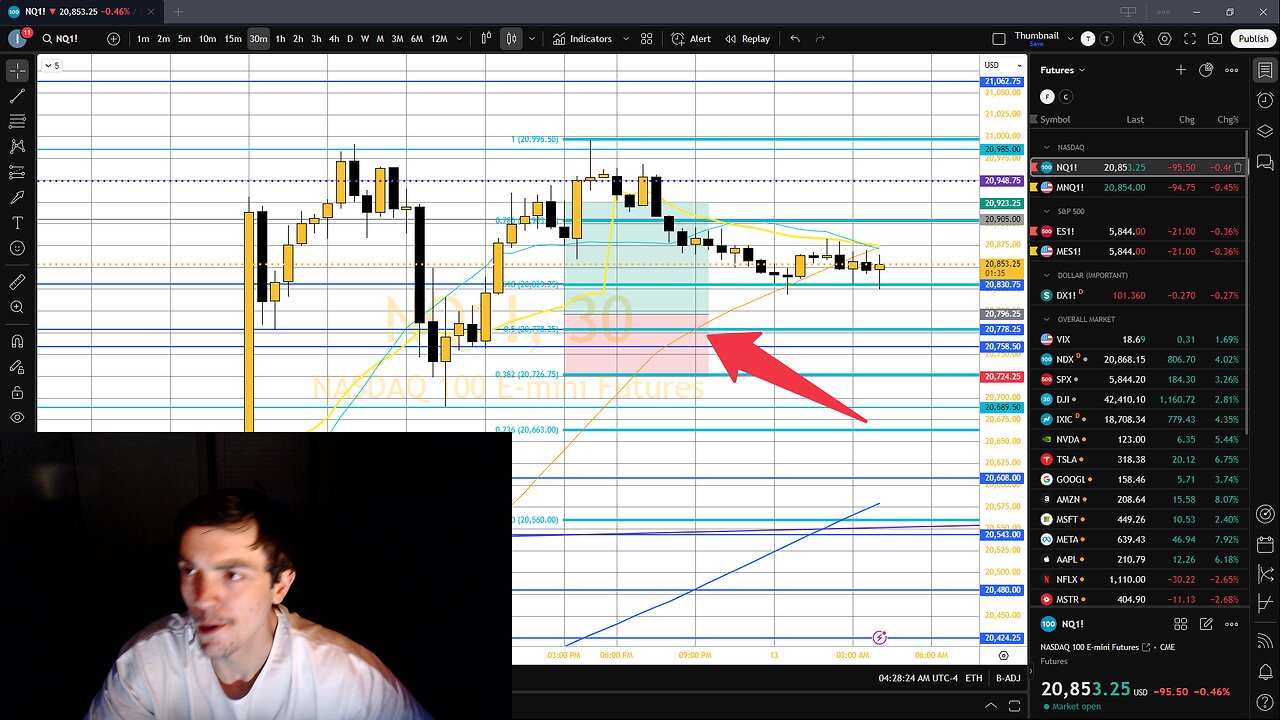Open the Fibonacci and Gann tools

(x=17, y=121)
